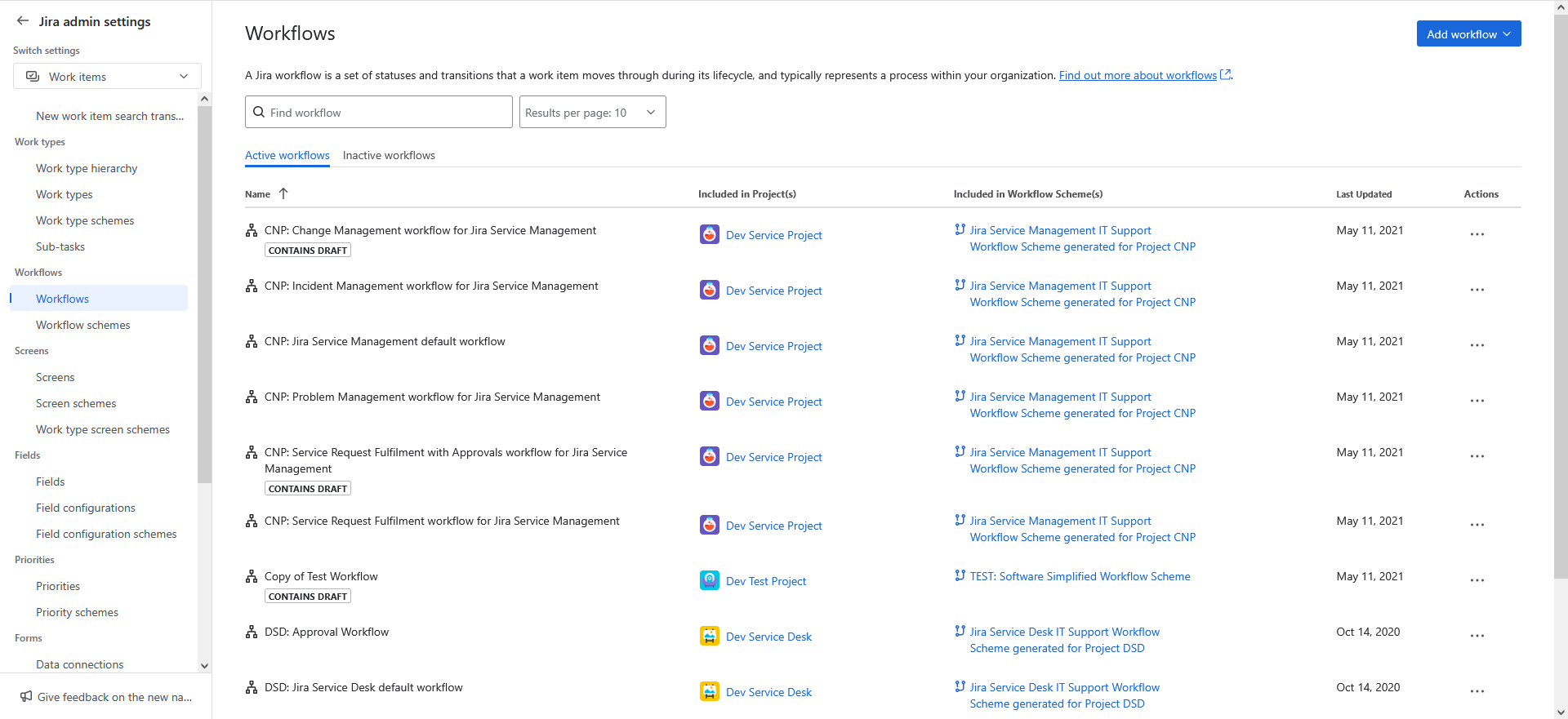Click Dev Service Desk avatar in Approval Workflow row
This screenshot has width=1568, height=719.
709,636
